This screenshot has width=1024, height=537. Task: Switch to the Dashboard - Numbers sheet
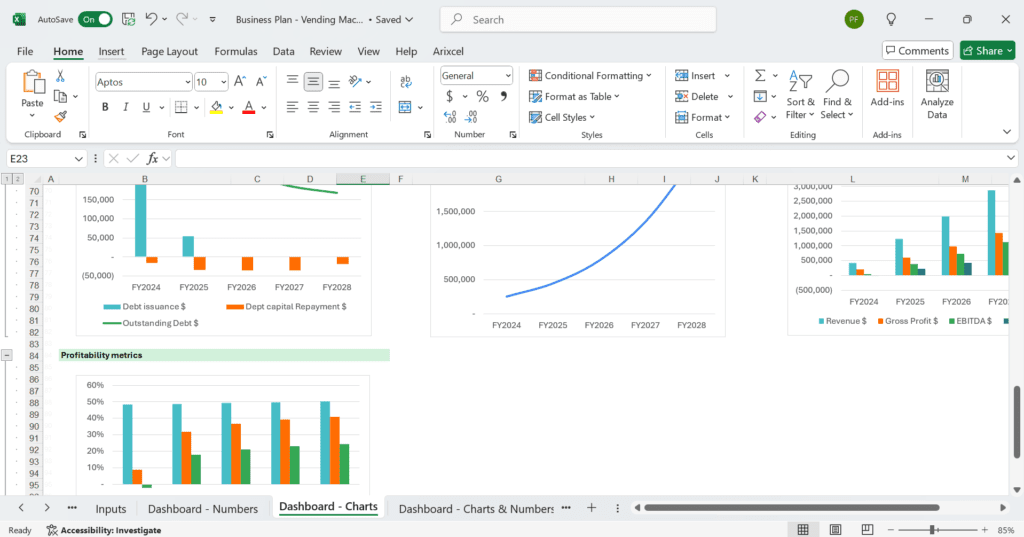click(x=203, y=508)
